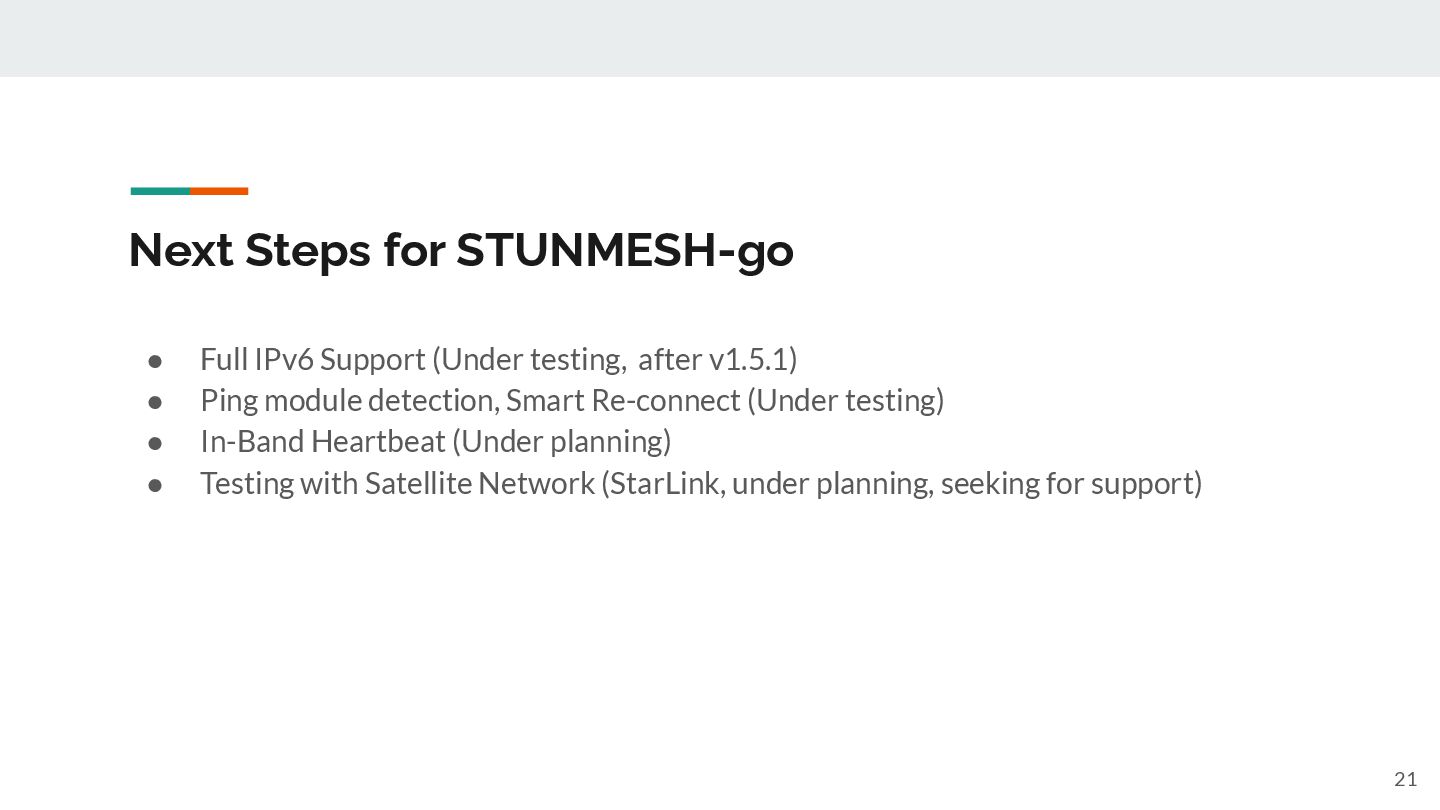
Task: Select the teal accent bar above the title
Action: click(160, 191)
